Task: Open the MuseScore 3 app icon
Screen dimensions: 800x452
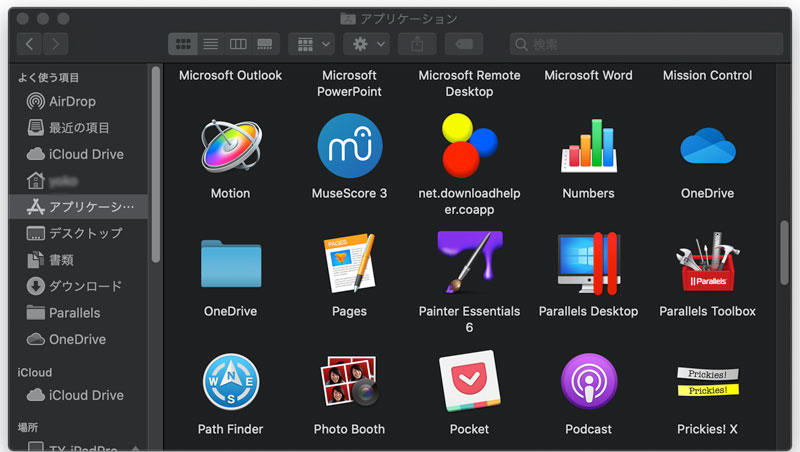Action: coord(349,146)
